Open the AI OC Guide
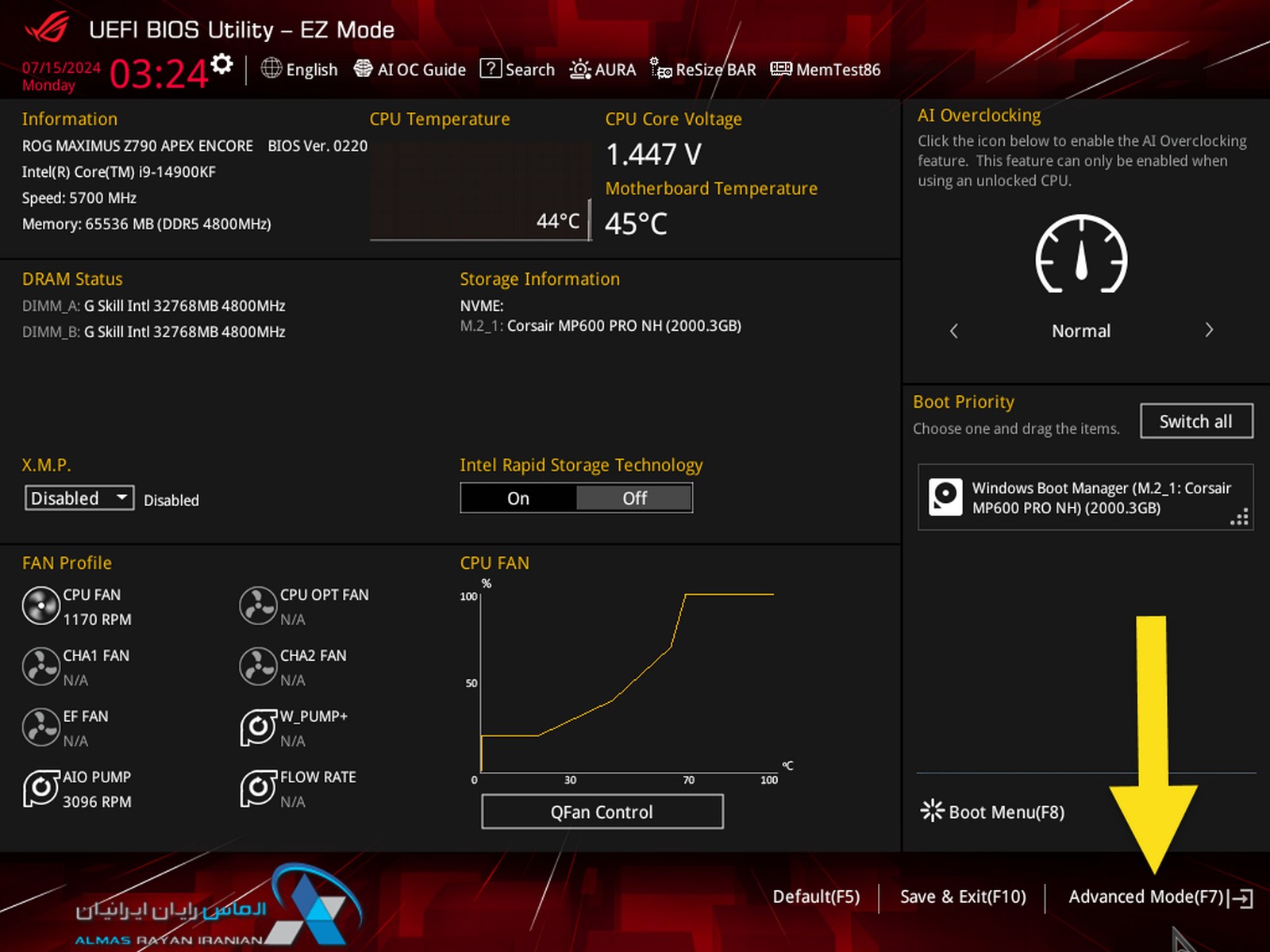The width and height of the screenshot is (1270, 952). tap(410, 70)
